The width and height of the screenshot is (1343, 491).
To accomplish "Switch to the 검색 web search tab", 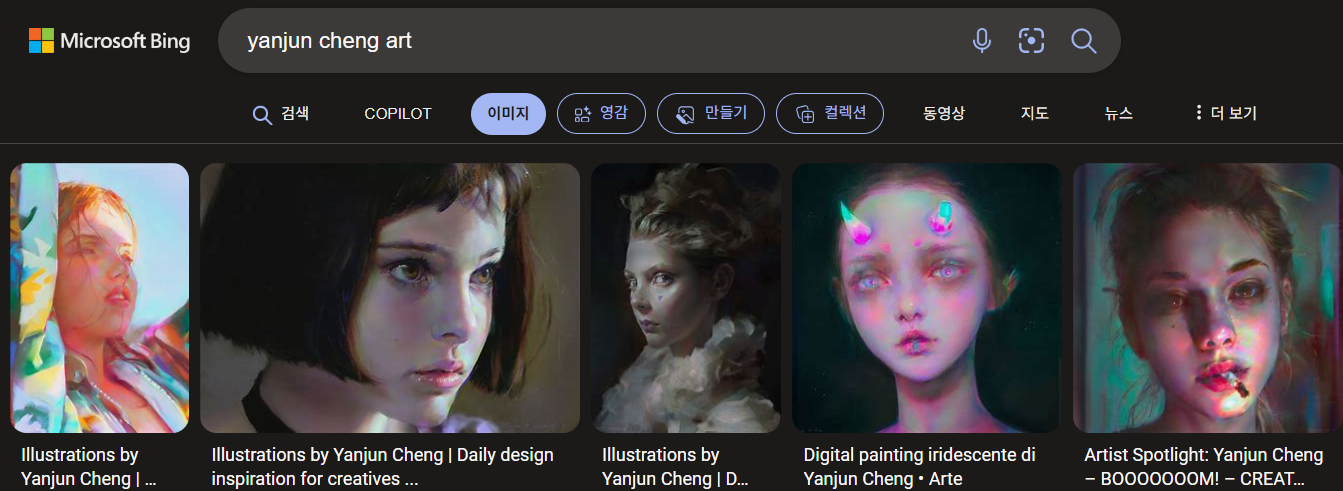I will 281,114.
